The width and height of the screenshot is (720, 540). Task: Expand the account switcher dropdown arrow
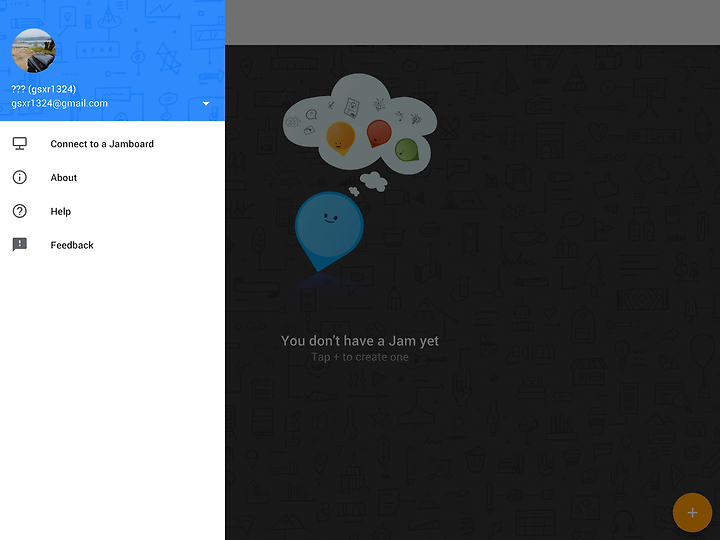click(x=206, y=104)
